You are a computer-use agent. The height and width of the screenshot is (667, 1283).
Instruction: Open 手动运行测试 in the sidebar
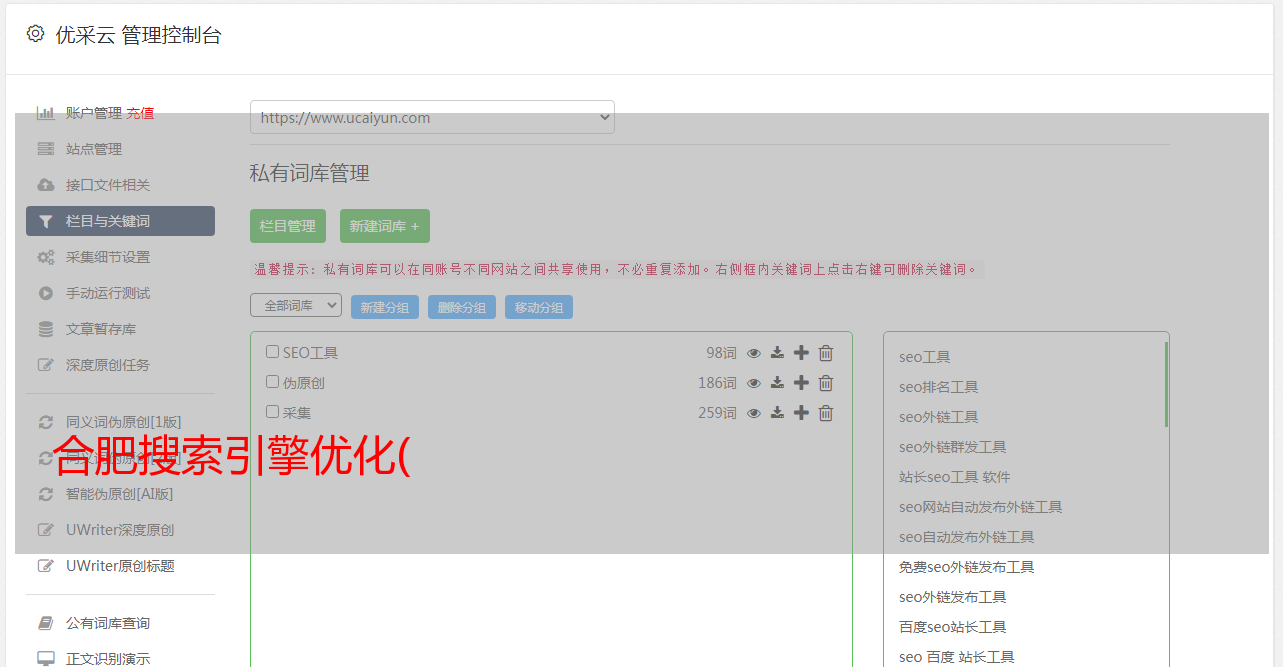pos(108,293)
